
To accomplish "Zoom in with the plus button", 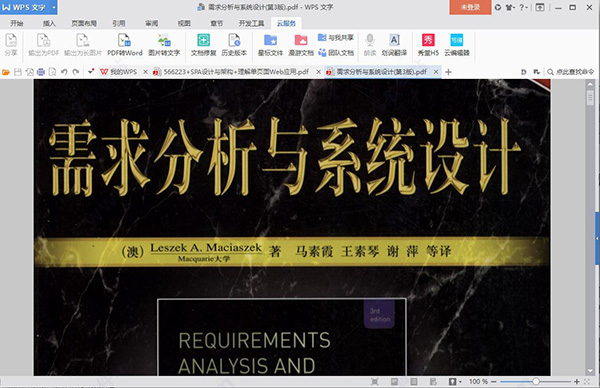I will pyautogui.click(x=577, y=381).
